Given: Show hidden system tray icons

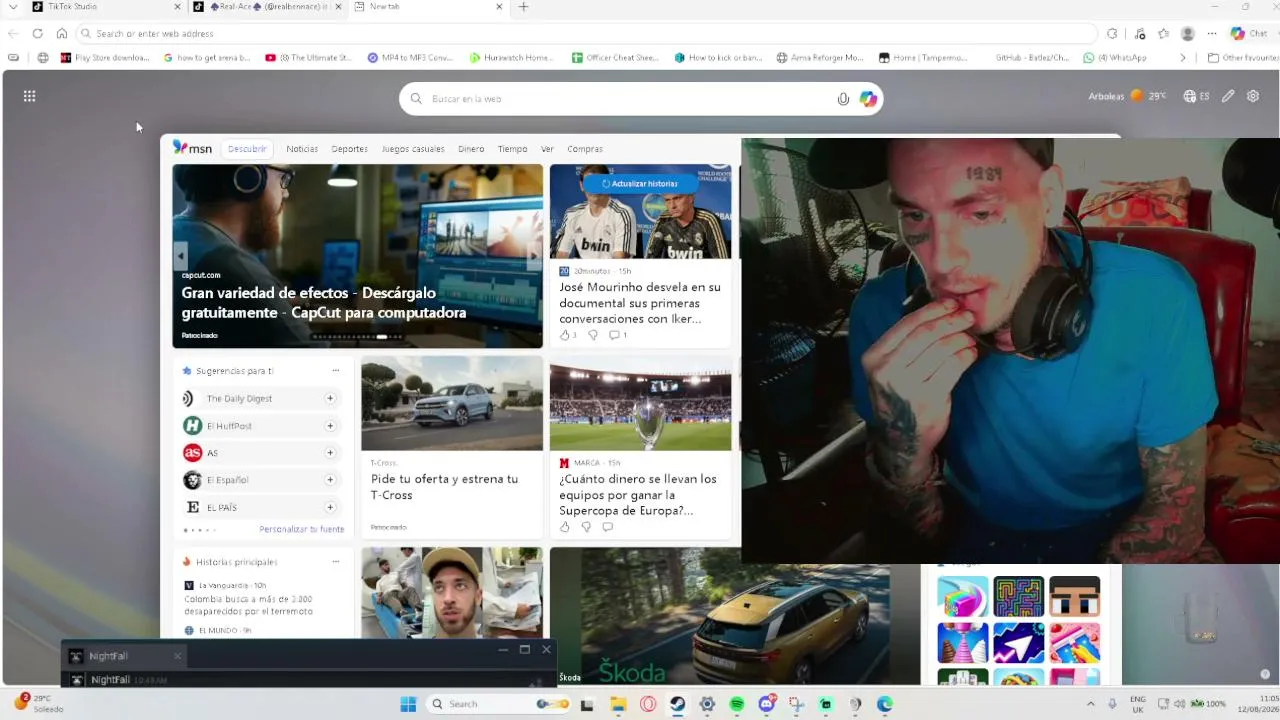Looking at the screenshot, I should click(x=1090, y=704).
